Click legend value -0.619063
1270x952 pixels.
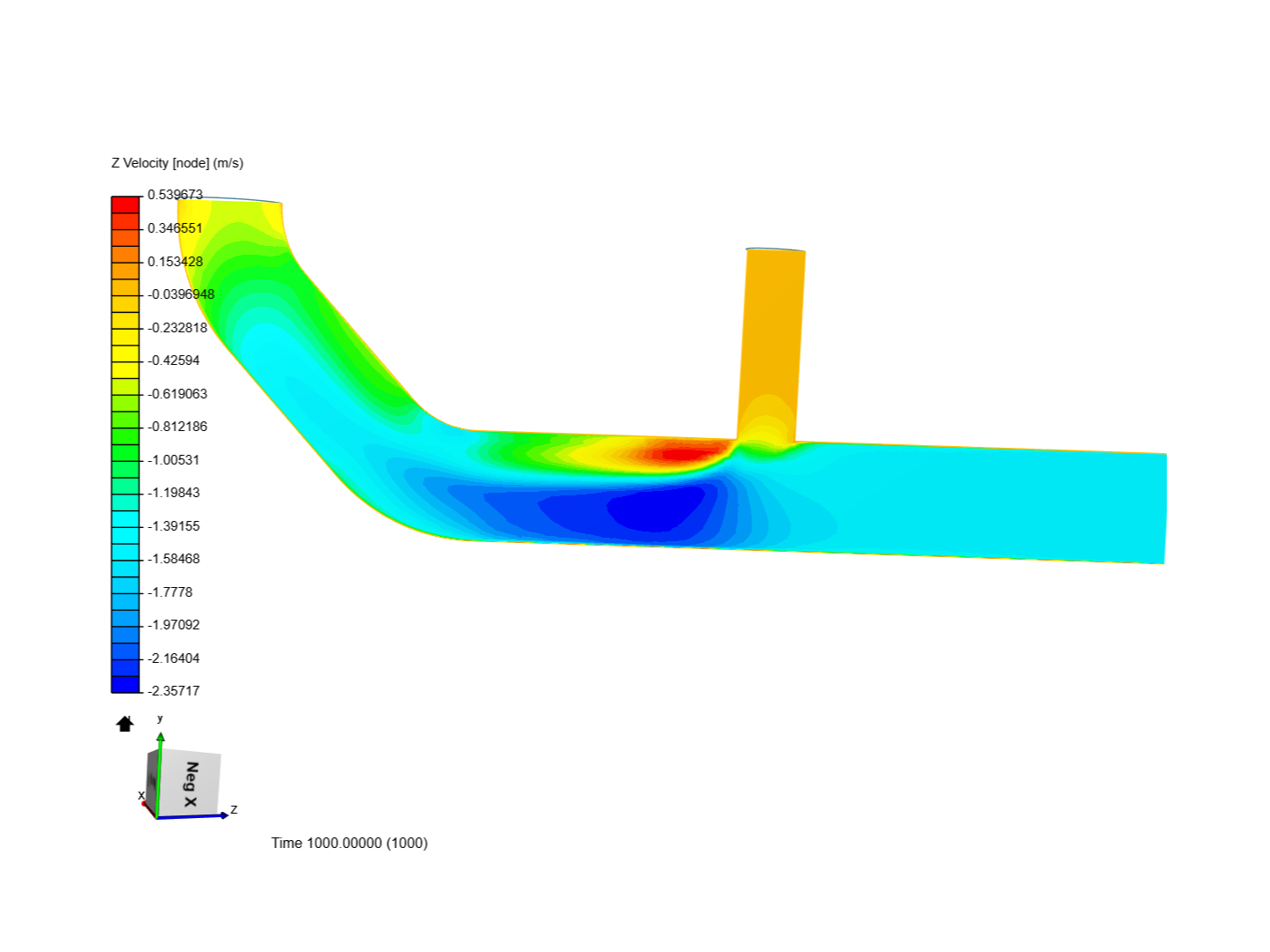177,394
